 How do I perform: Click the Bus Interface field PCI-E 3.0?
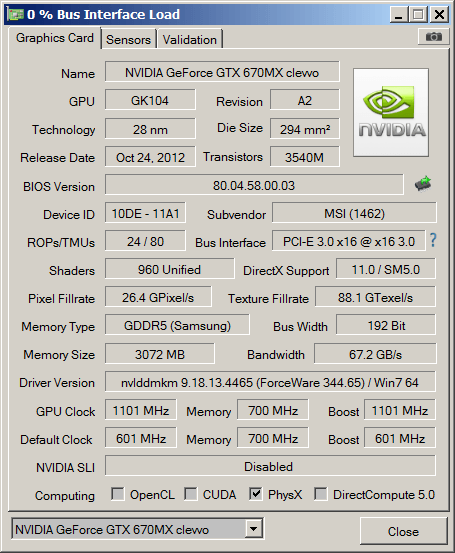pyautogui.click(x=348, y=241)
